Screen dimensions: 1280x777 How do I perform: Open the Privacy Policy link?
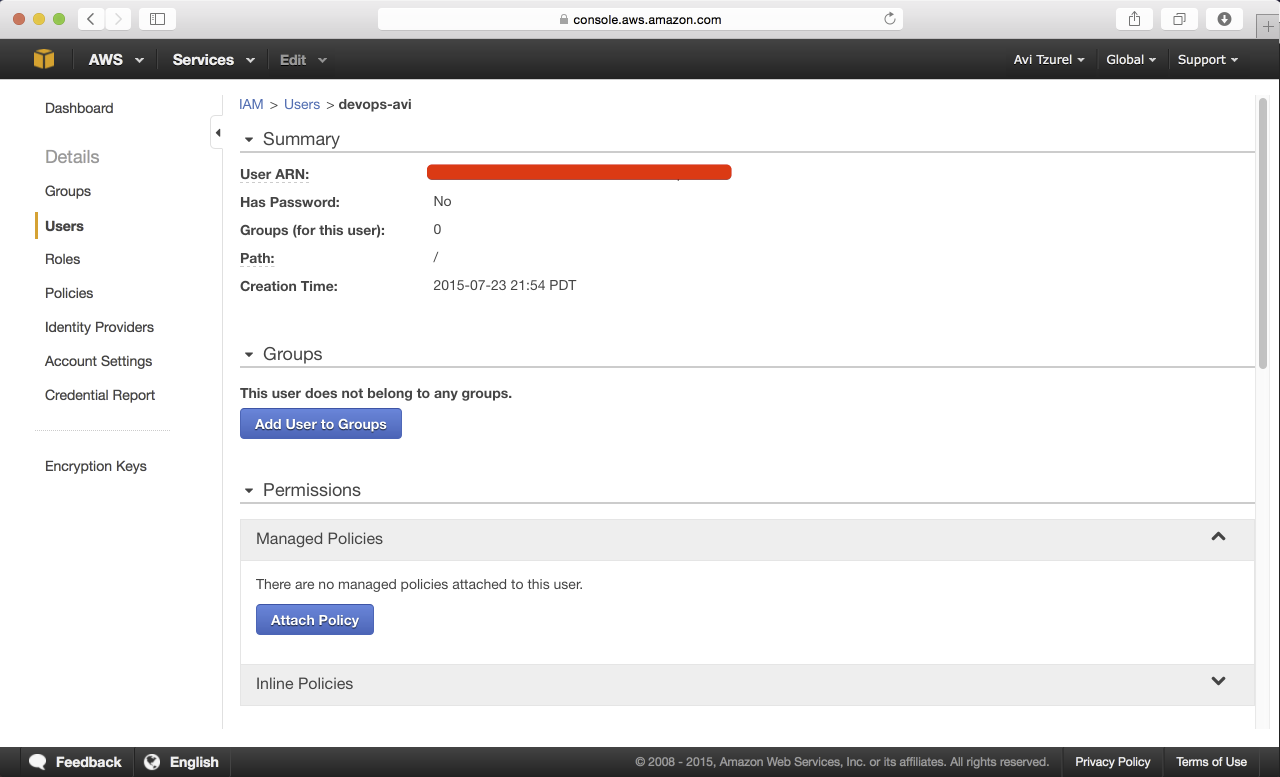click(x=1113, y=762)
